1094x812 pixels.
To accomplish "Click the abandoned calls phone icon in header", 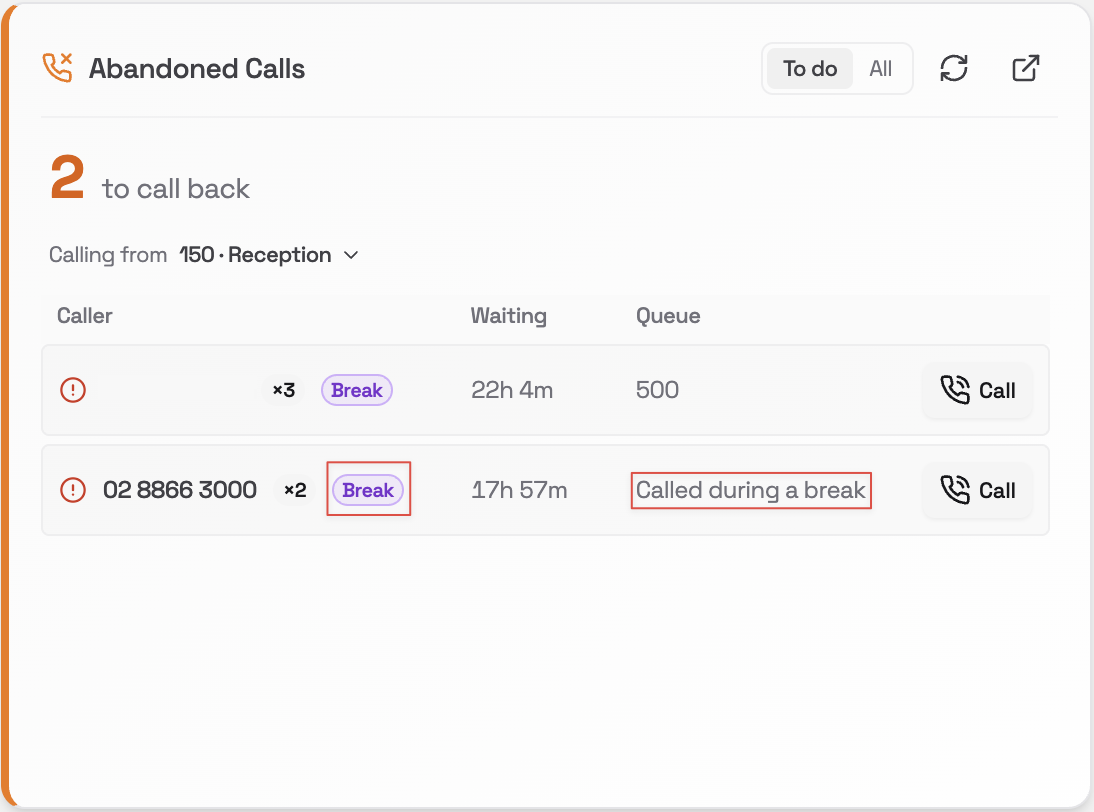I will point(58,68).
